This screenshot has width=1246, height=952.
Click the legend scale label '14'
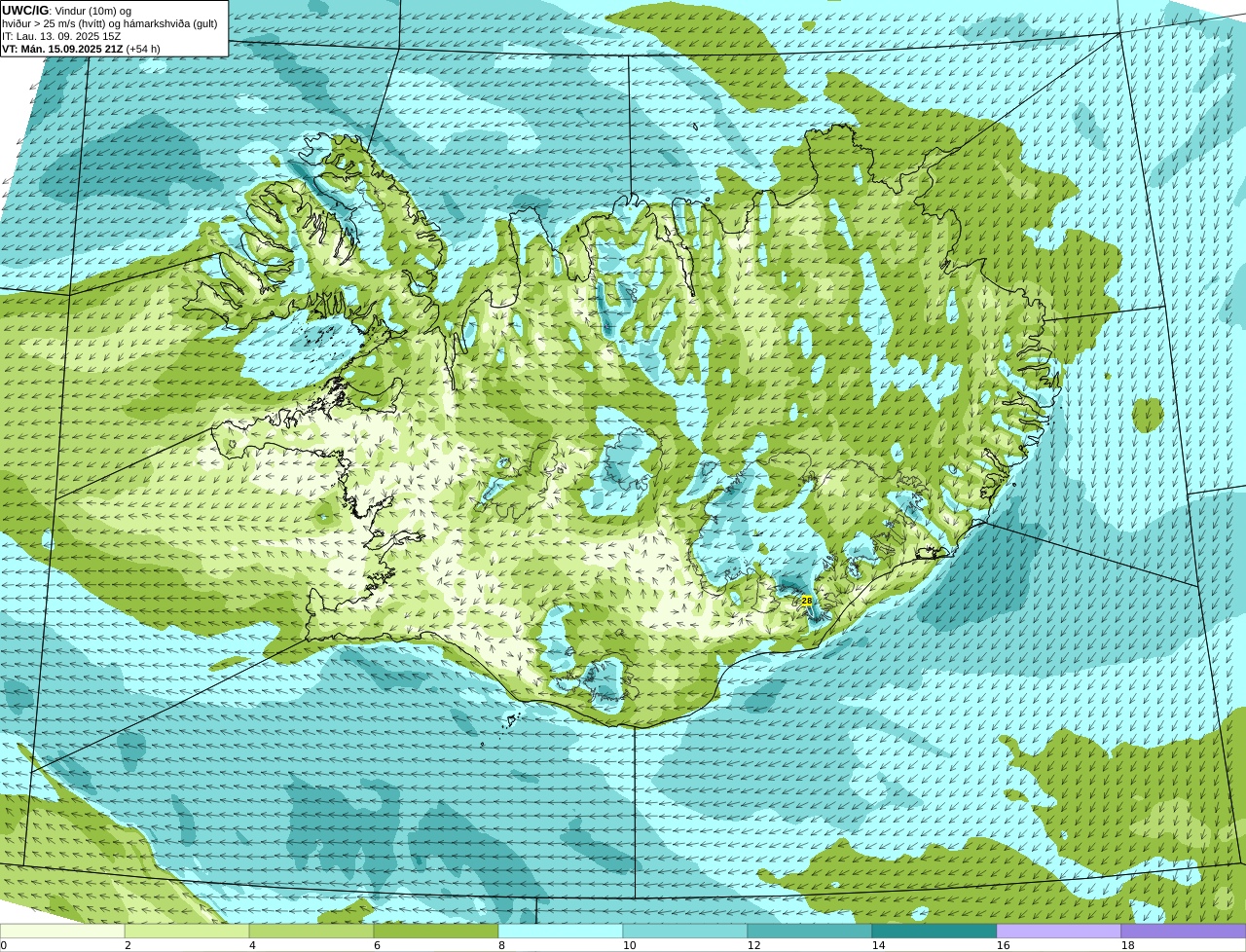[x=878, y=945]
